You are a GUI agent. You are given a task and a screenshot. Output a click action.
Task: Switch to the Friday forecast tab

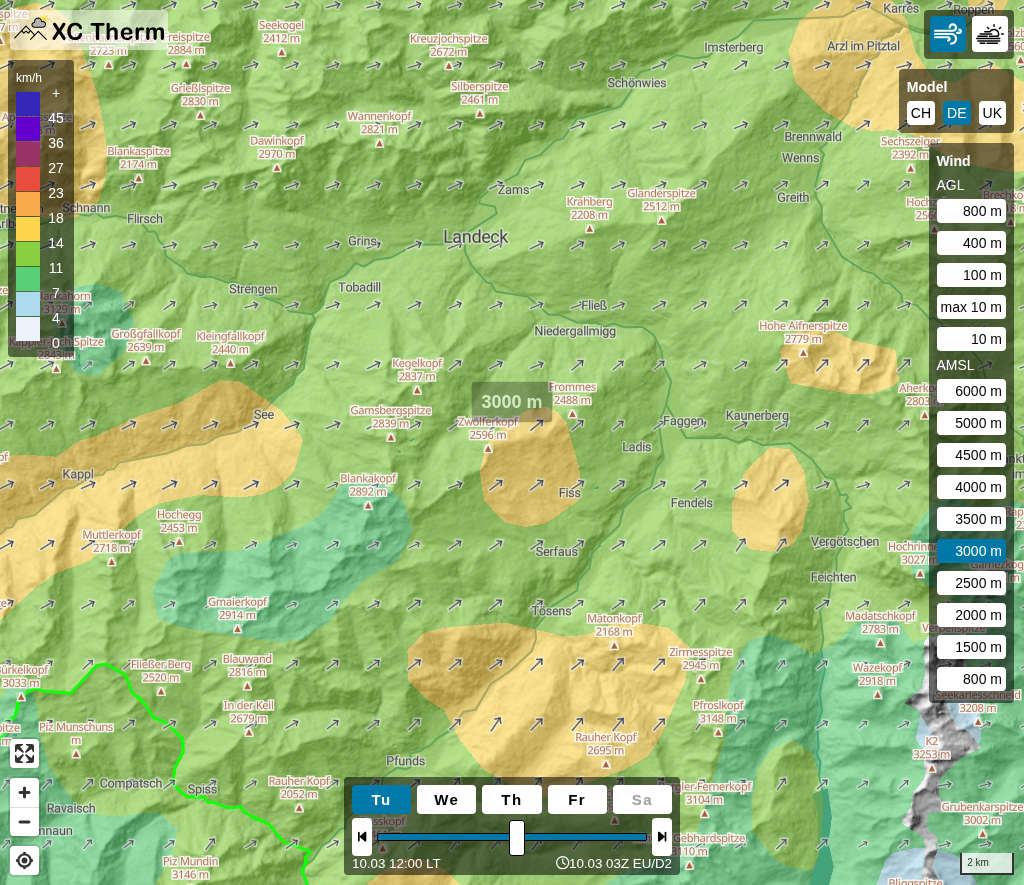point(577,800)
